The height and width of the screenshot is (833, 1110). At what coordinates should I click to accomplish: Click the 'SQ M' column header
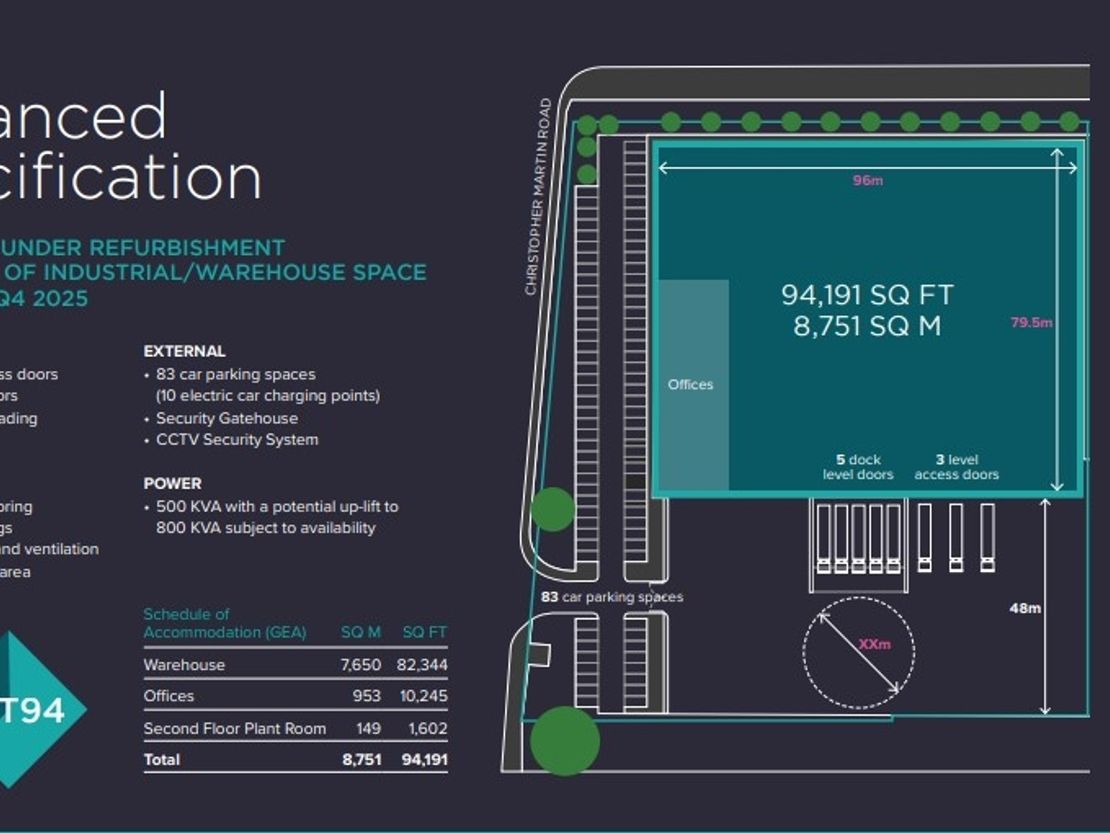click(360, 632)
